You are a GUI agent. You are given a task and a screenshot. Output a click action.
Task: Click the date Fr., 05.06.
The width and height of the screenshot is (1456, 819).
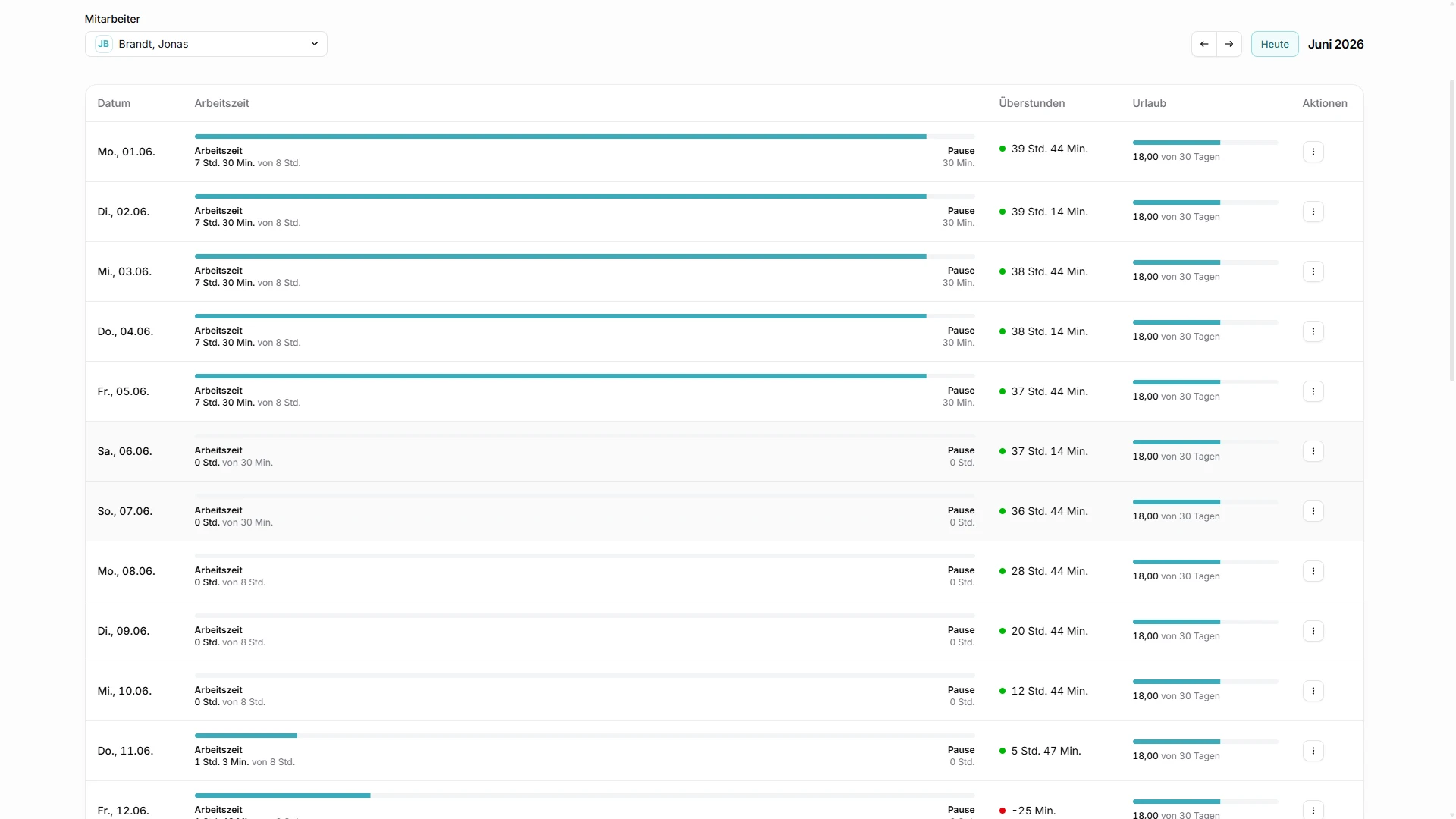pyautogui.click(x=123, y=391)
